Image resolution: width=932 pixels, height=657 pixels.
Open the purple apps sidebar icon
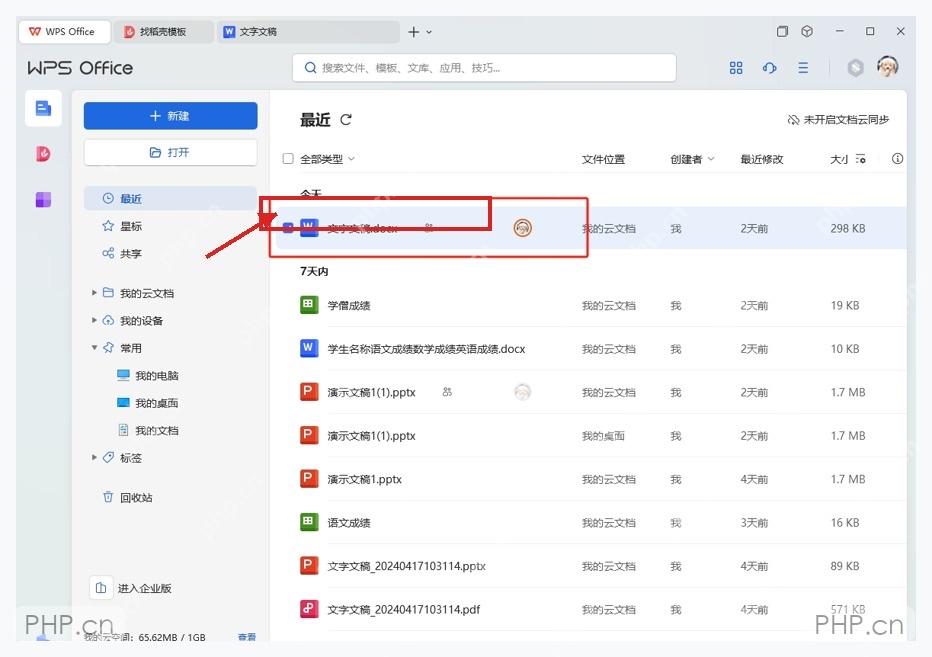43,200
